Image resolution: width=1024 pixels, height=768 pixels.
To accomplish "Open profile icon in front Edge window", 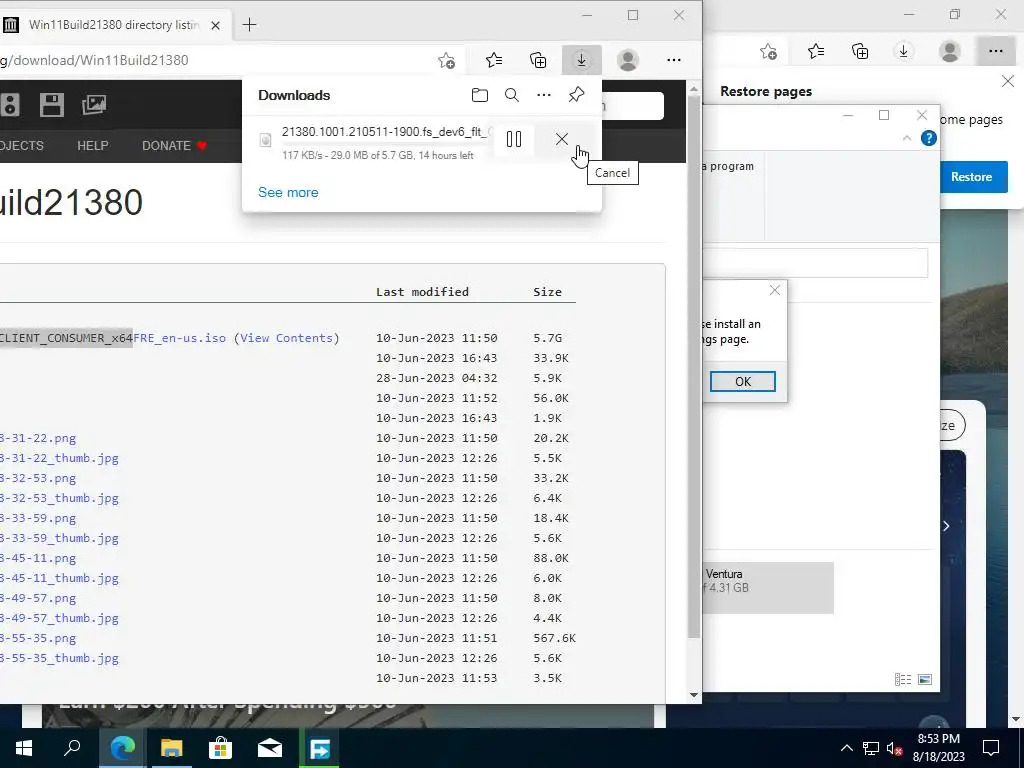I will 628,60.
